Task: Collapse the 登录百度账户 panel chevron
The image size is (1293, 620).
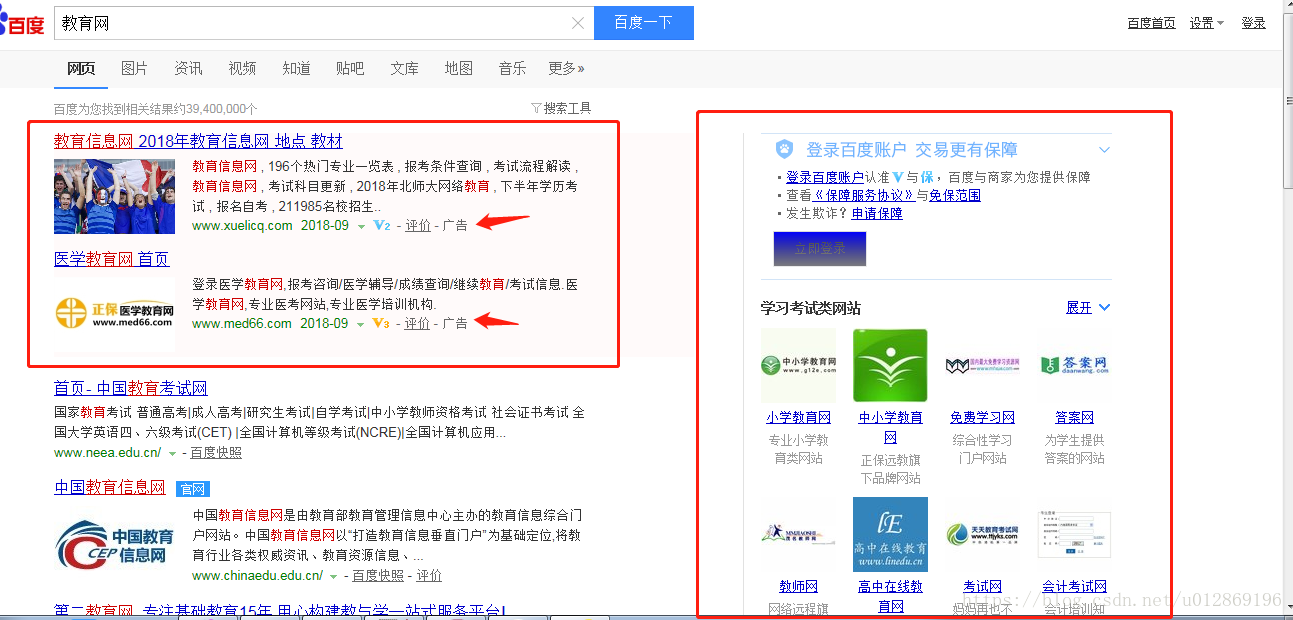Action: [1104, 150]
